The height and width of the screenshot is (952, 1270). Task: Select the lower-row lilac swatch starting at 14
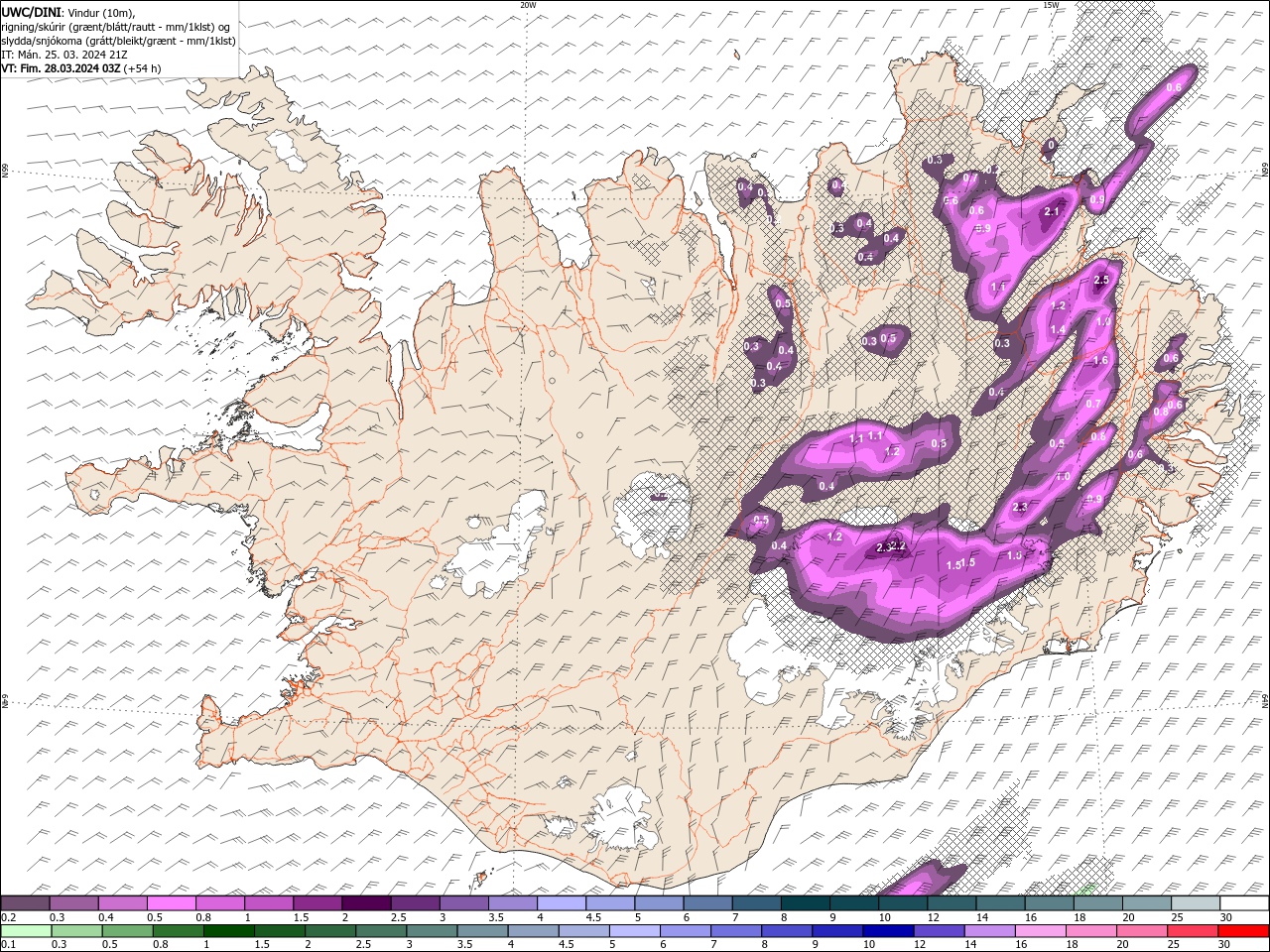(x=988, y=931)
